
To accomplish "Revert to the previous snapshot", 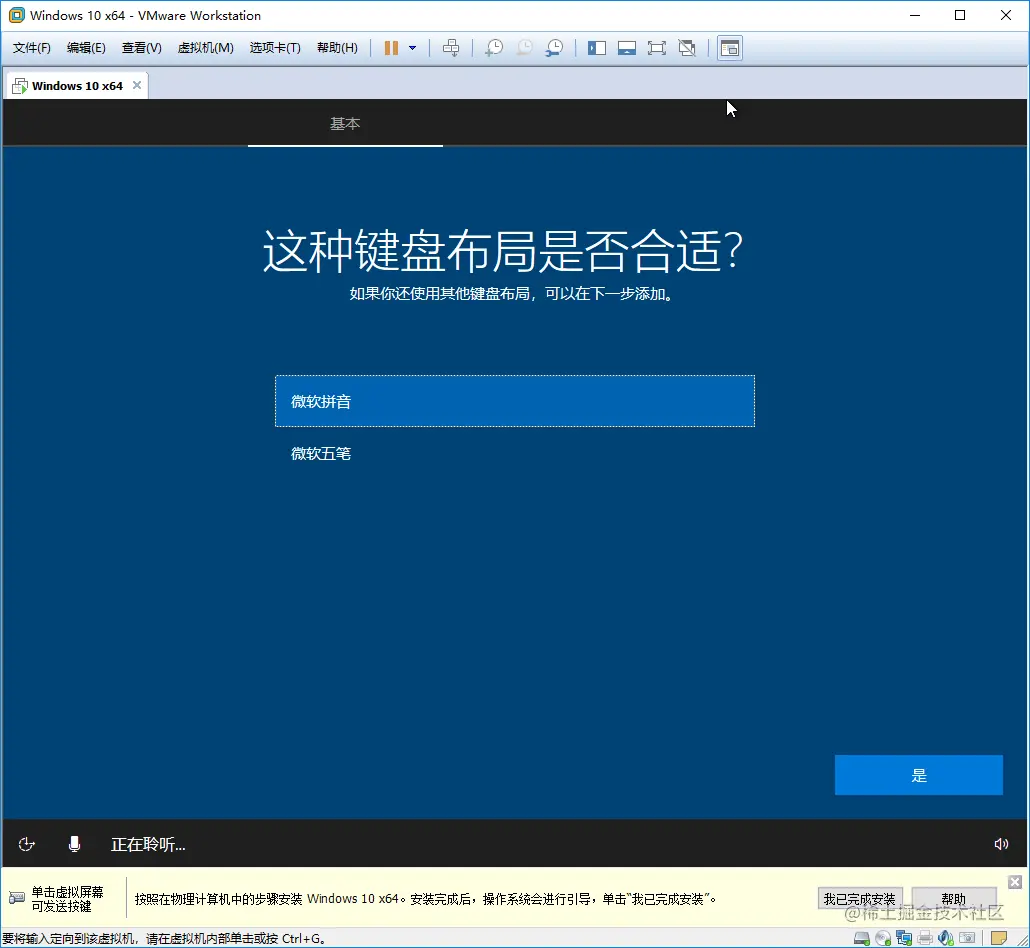I will [x=524, y=48].
